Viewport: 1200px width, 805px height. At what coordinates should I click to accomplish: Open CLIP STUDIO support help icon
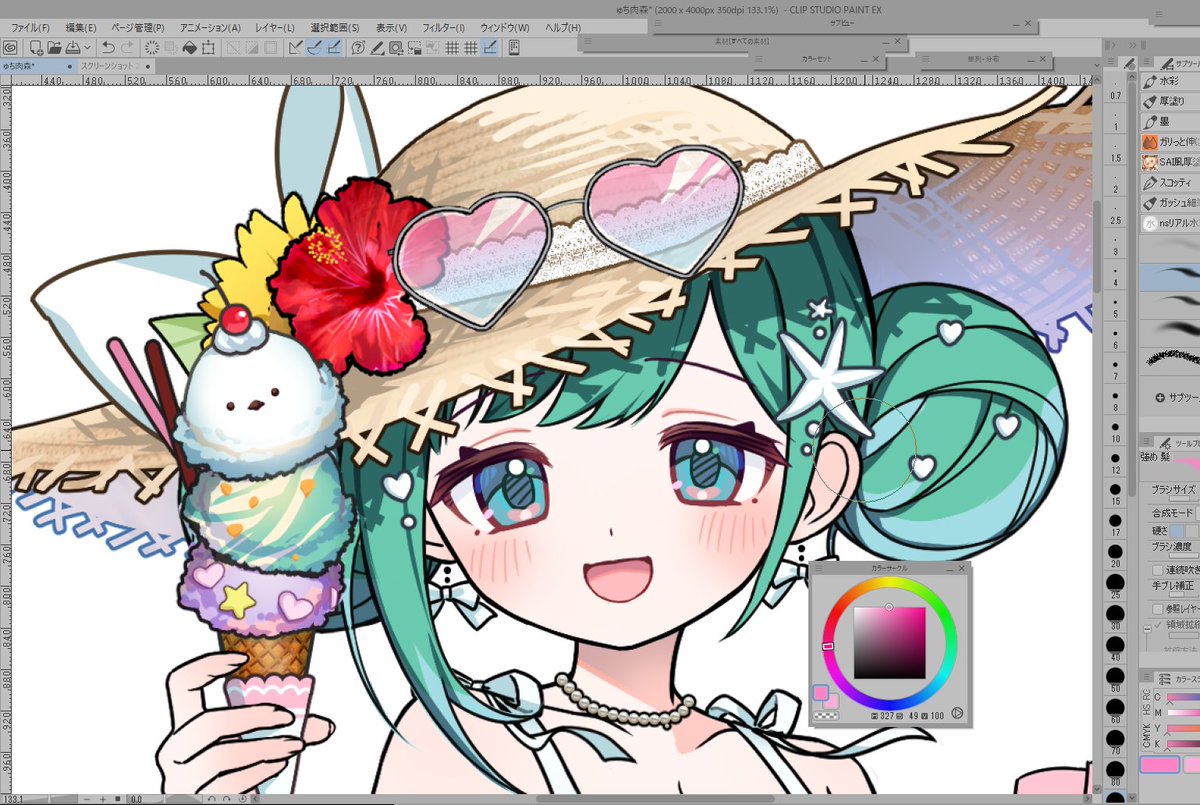[358, 47]
